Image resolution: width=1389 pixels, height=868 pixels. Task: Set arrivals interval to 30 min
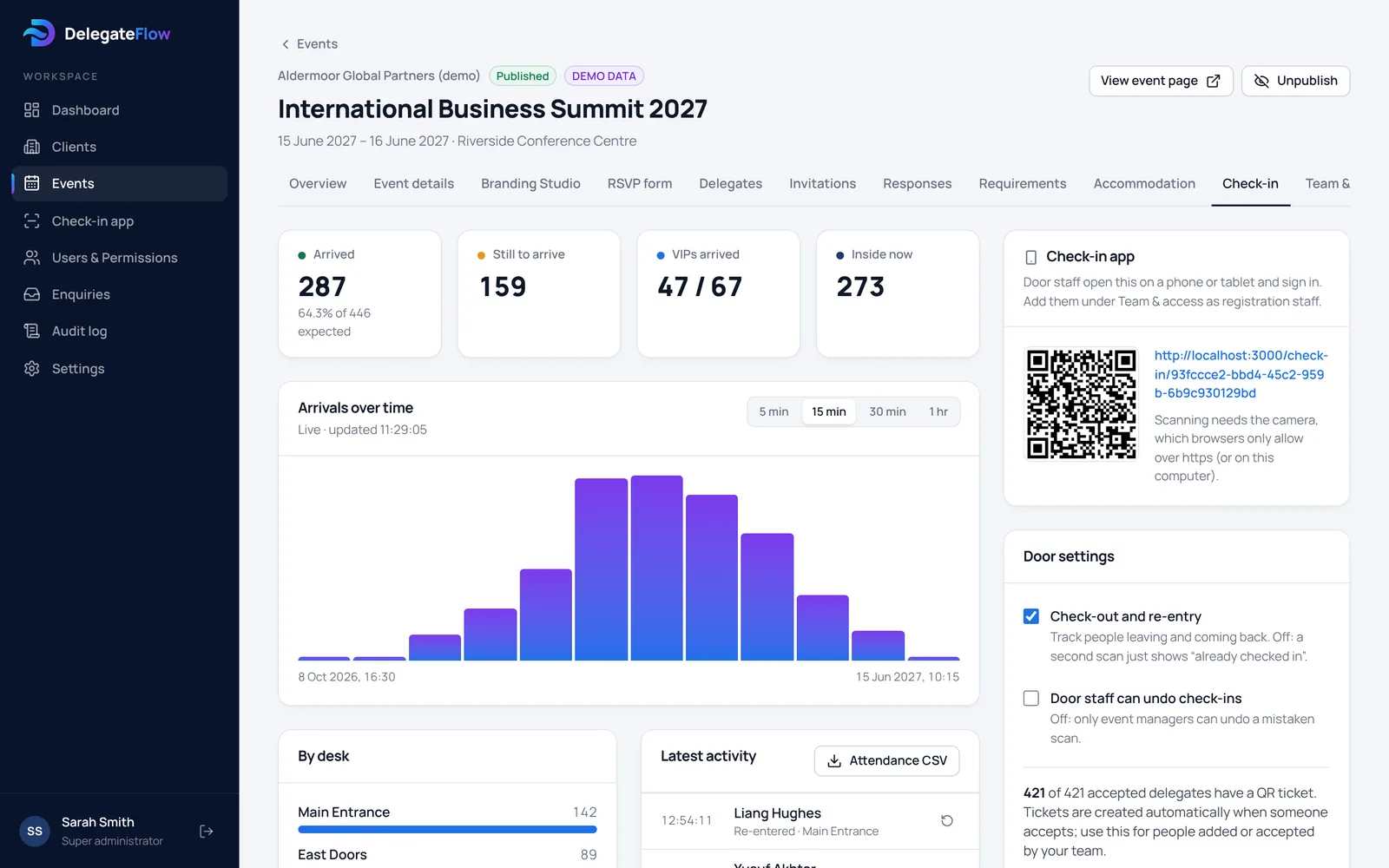tap(887, 411)
